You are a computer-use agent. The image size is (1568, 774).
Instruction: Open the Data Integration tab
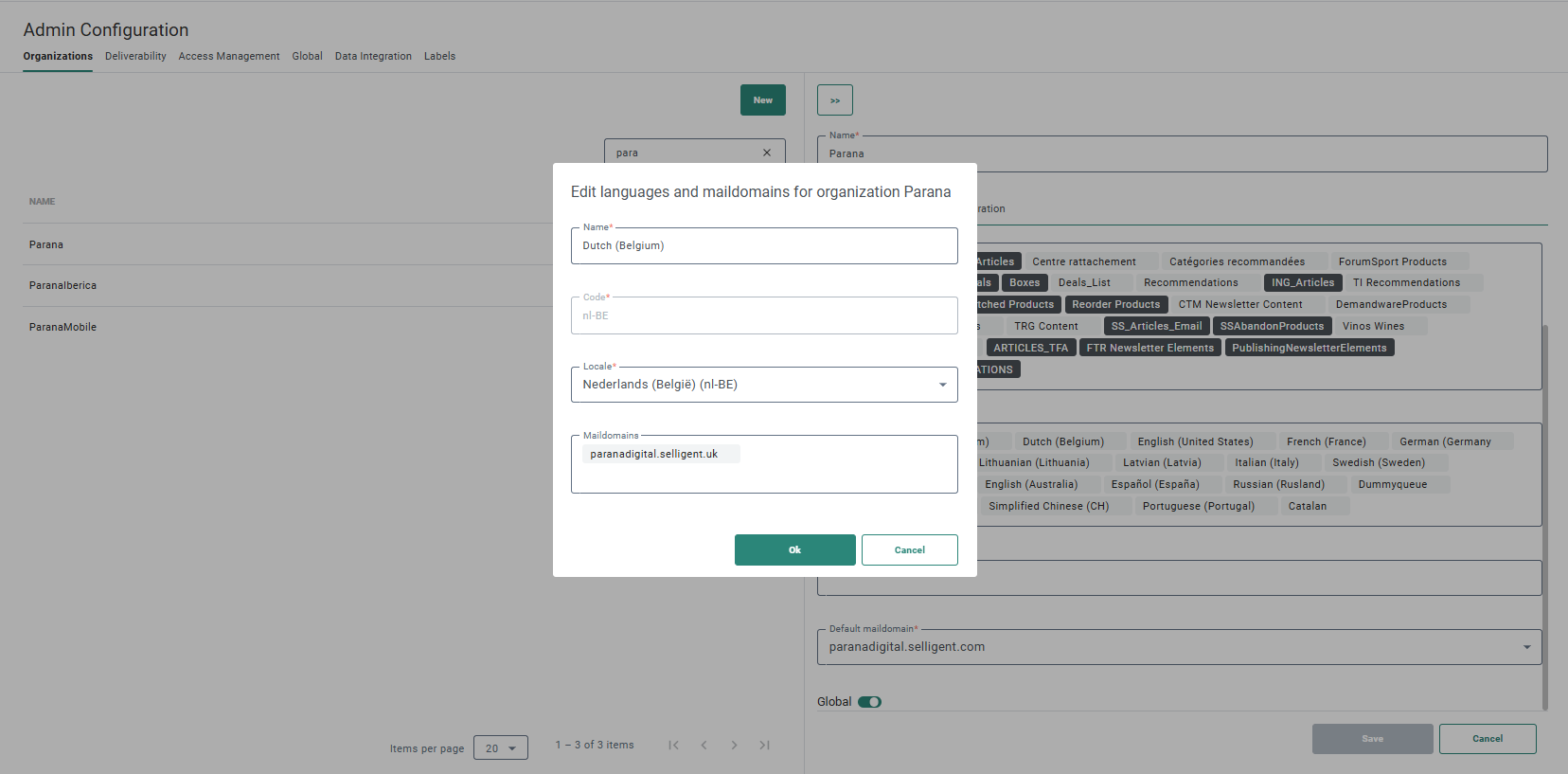[373, 56]
